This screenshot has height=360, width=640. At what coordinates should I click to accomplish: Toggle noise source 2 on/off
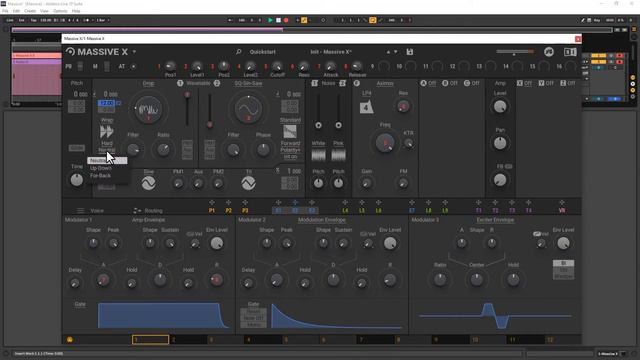342,83
